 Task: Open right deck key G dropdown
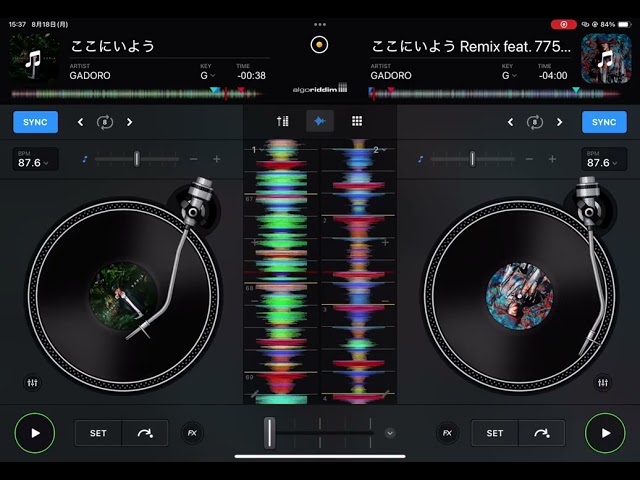pos(509,76)
